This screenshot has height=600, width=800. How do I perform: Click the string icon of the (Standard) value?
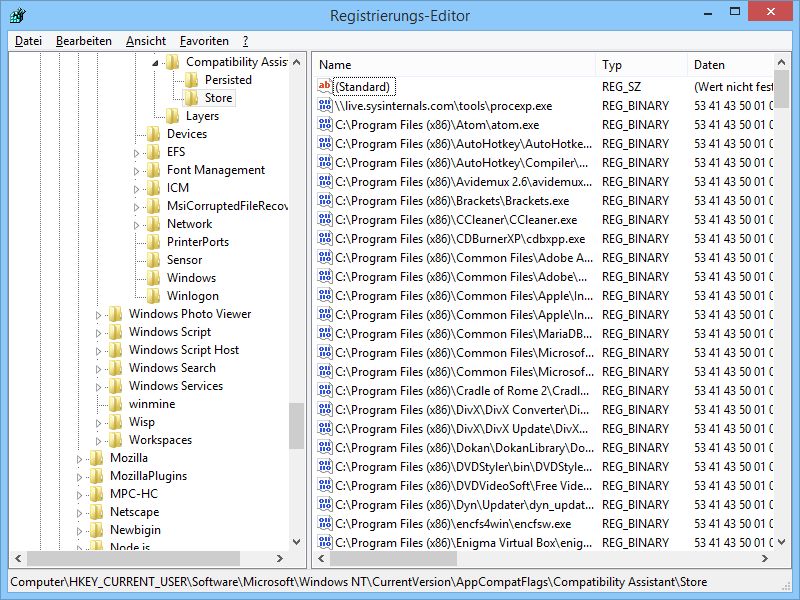(324, 86)
